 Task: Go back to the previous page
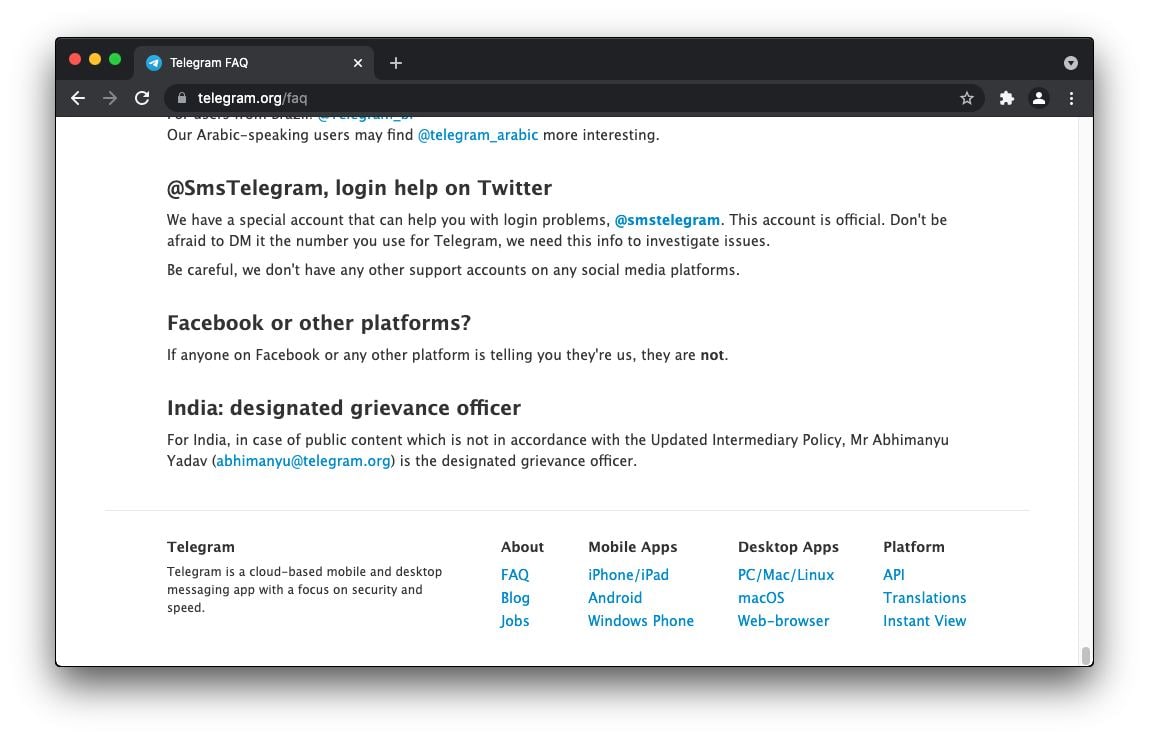click(x=78, y=98)
